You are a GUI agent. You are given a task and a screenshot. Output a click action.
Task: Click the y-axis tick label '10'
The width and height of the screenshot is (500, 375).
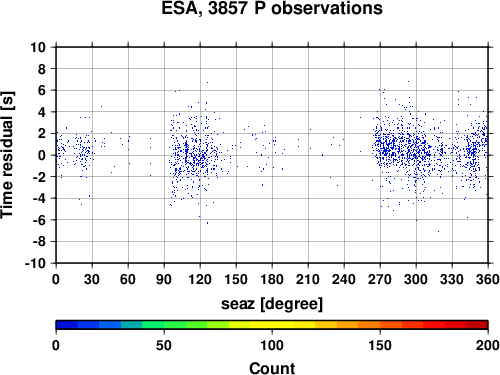(38, 47)
